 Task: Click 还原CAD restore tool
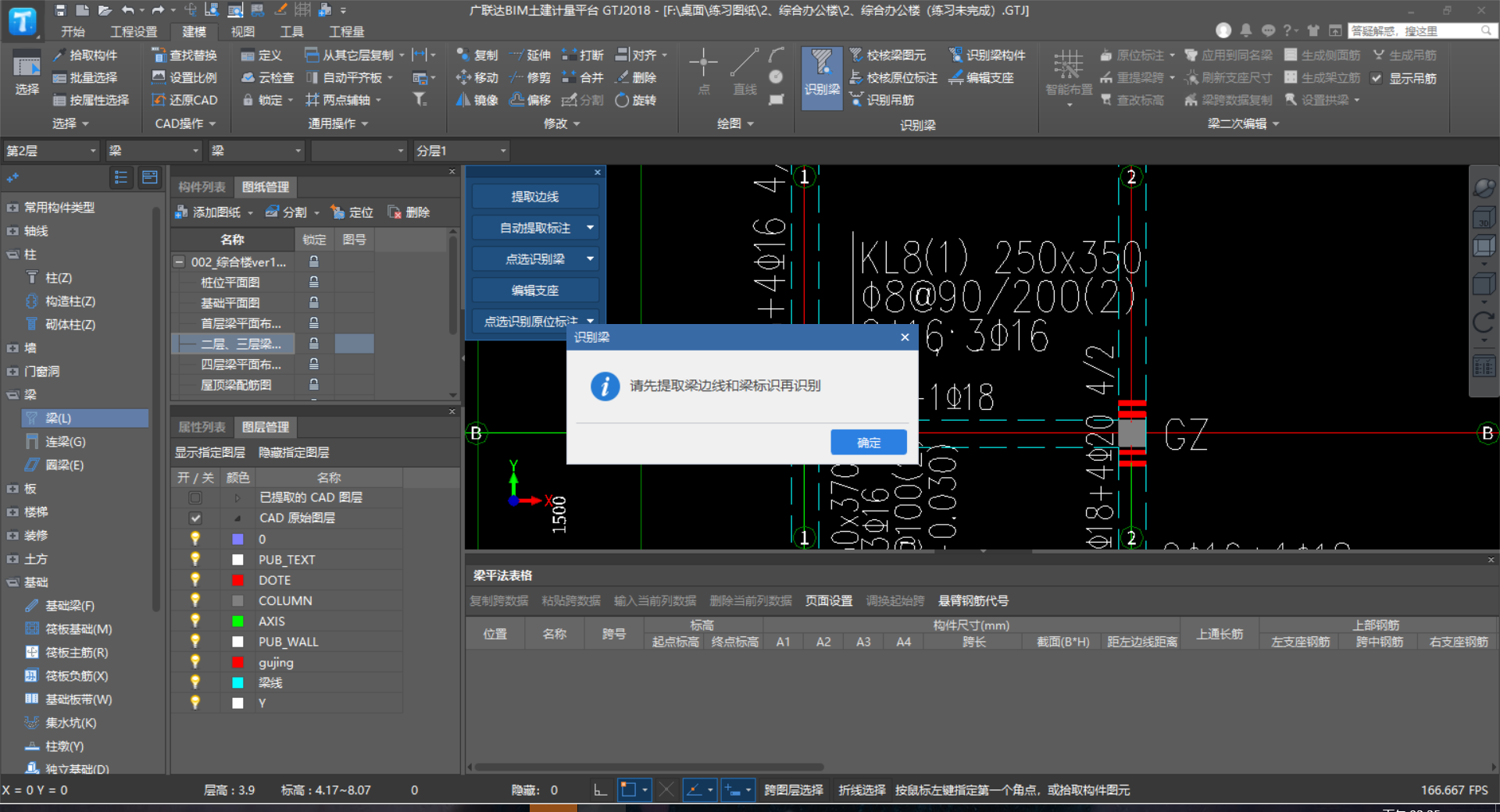(x=184, y=100)
